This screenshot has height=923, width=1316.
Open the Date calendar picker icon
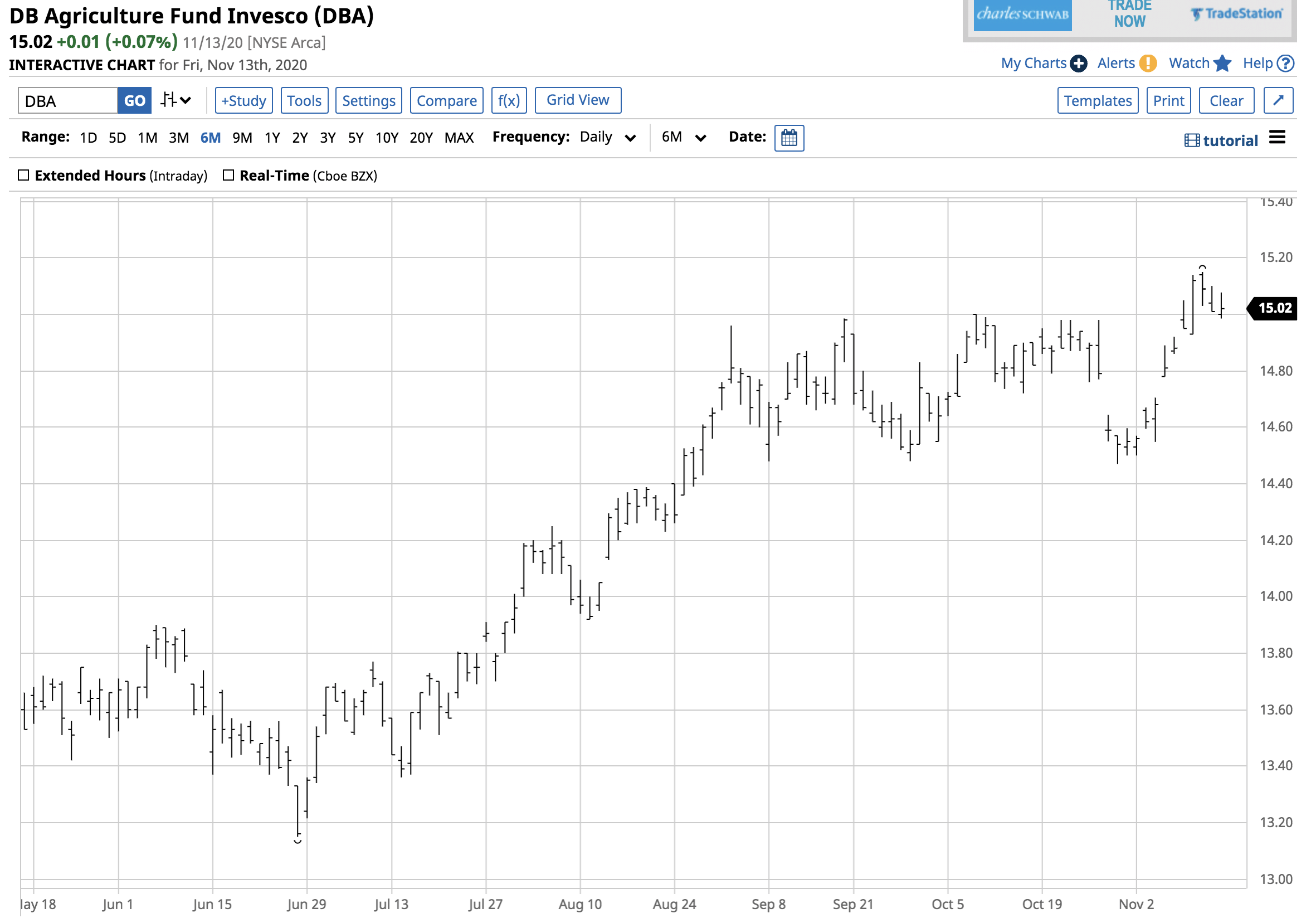pos(789,138)
